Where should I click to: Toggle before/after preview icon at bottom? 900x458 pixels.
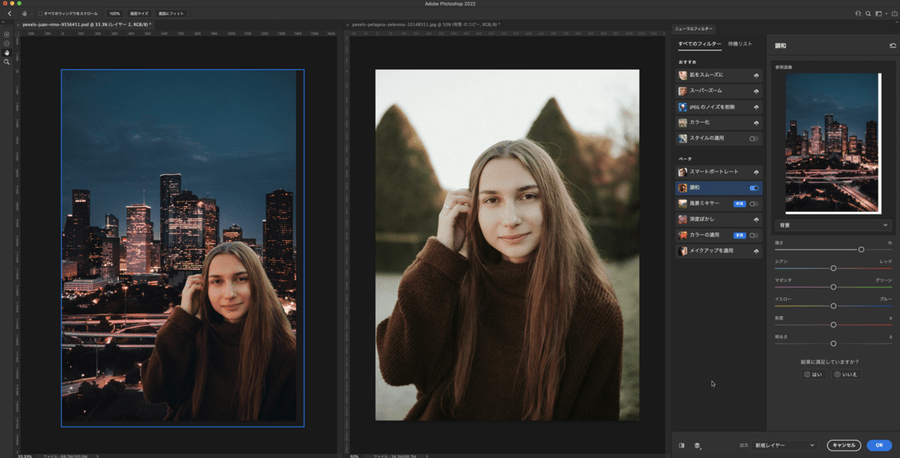point(681,445)
